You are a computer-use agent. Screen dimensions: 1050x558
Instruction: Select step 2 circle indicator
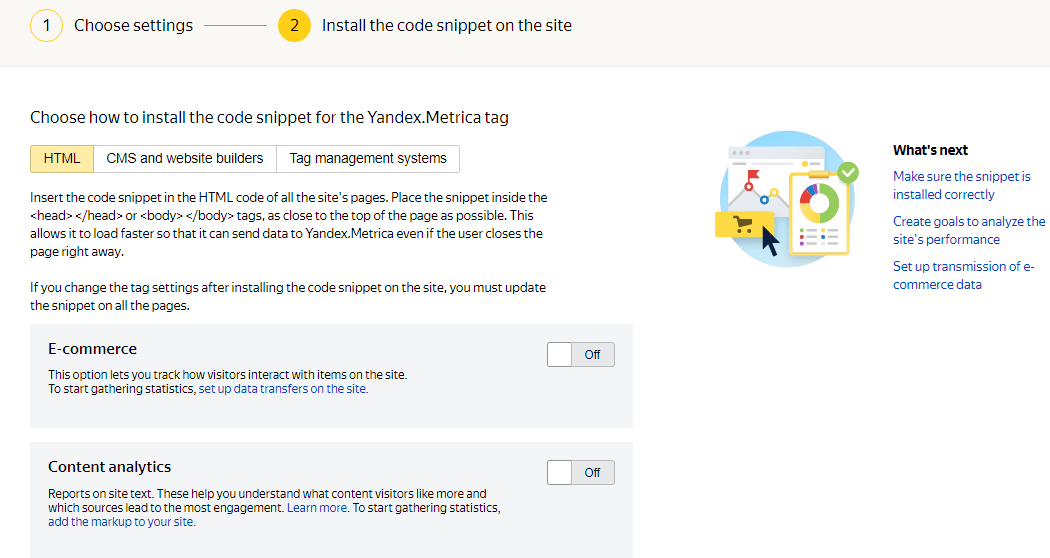pyautogui.click(x=294, y=25)
